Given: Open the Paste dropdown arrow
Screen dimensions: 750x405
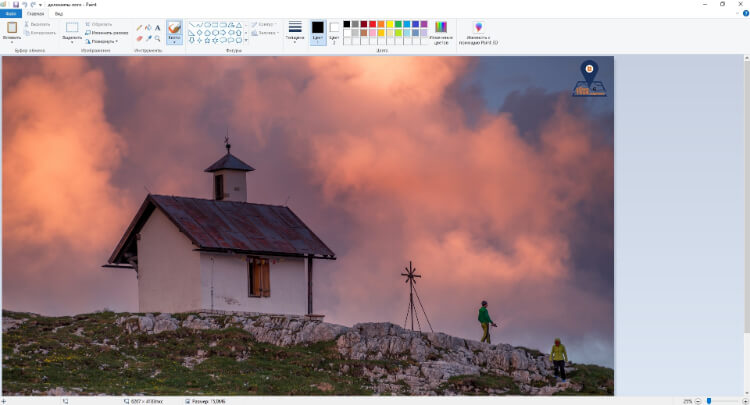Looking at the screenshot, I should 12,42.
